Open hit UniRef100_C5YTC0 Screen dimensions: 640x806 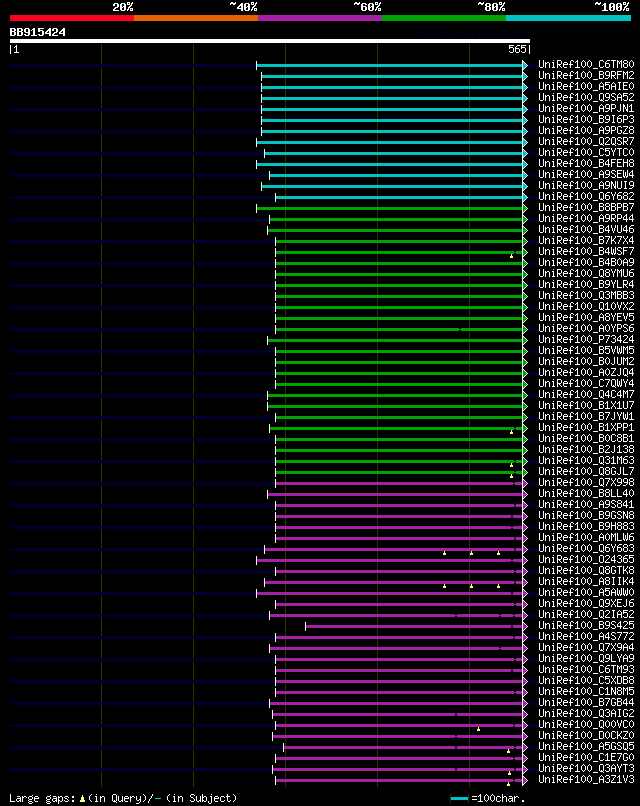tap(586, 153)
